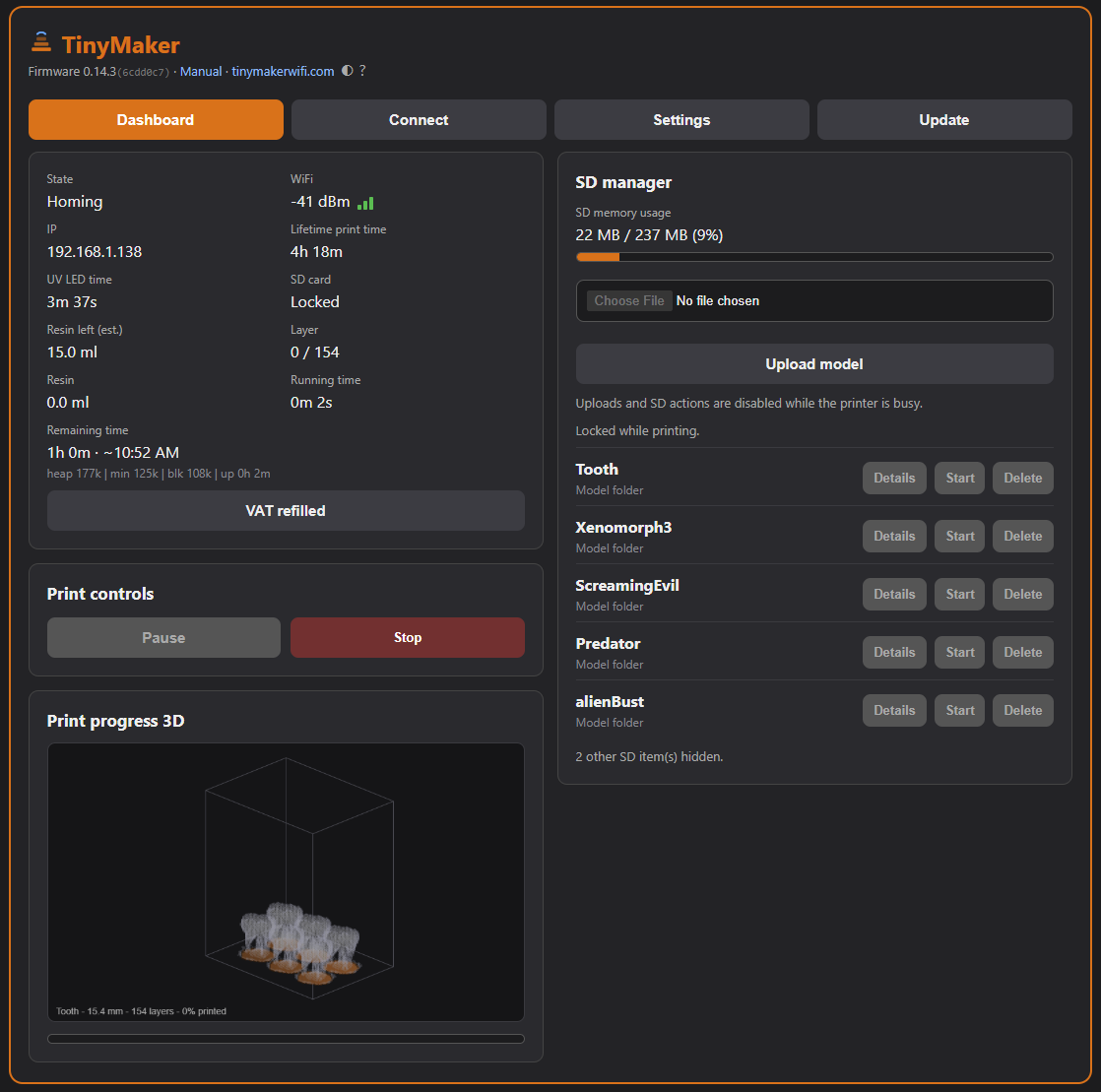Stop the current print

(408, 638)
